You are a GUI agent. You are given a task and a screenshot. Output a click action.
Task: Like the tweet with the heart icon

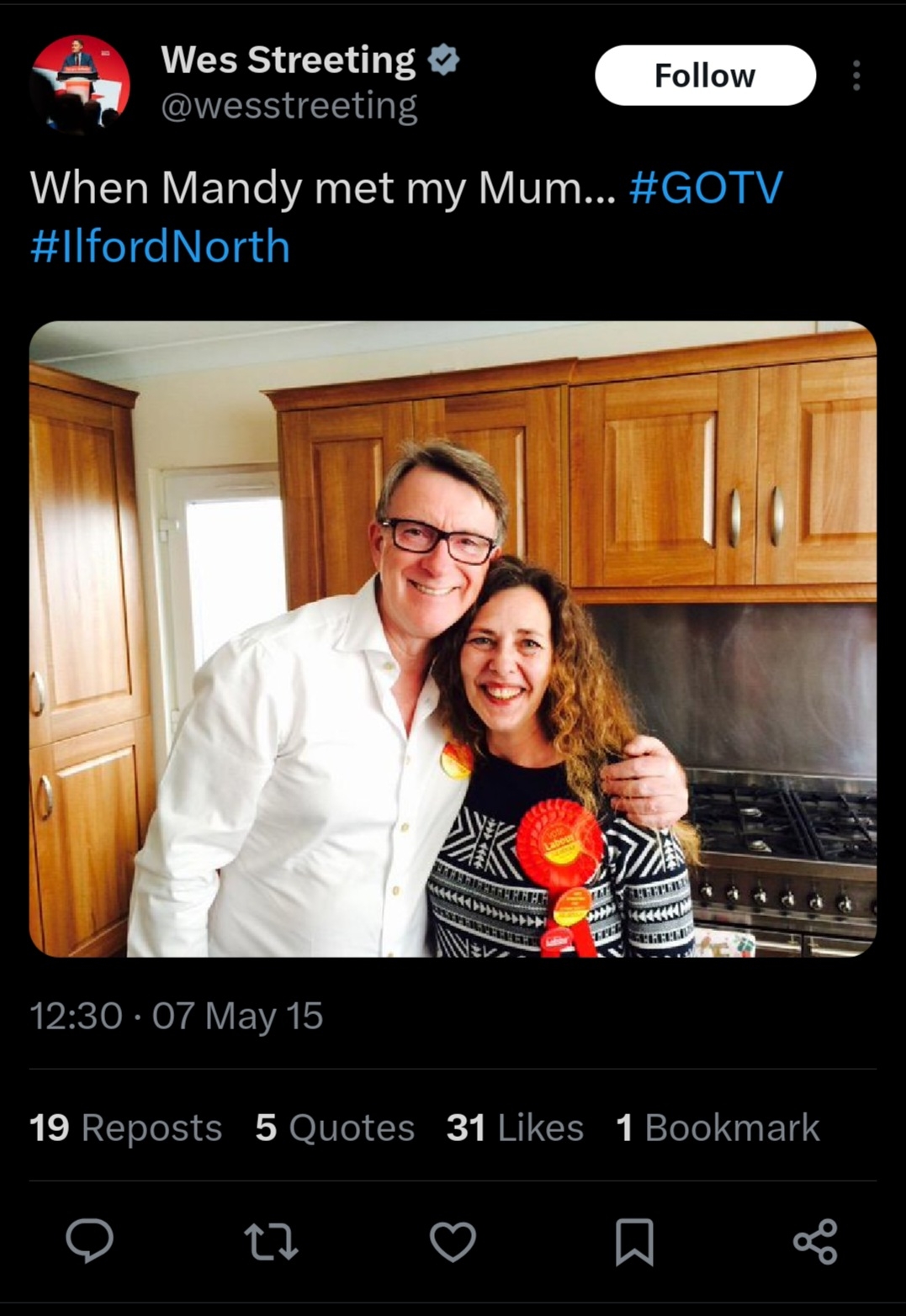[453, 1241]
